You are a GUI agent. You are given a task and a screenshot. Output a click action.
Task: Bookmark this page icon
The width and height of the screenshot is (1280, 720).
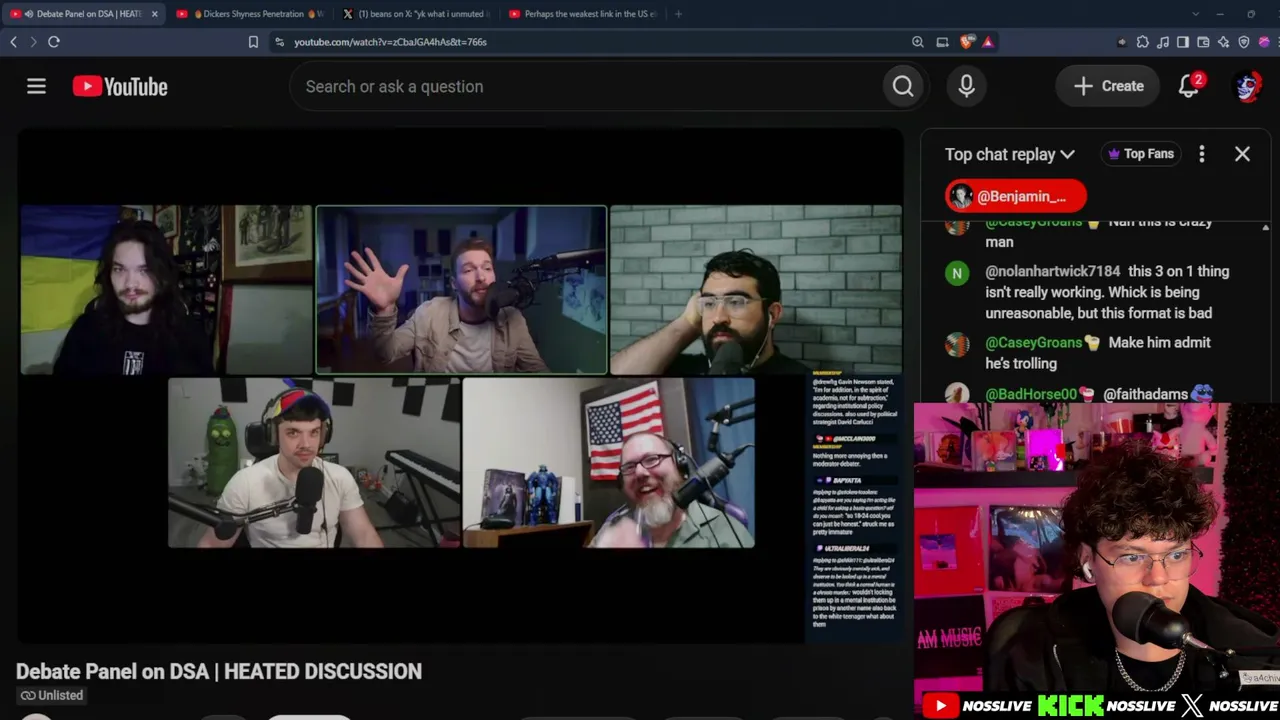point(253,42)
